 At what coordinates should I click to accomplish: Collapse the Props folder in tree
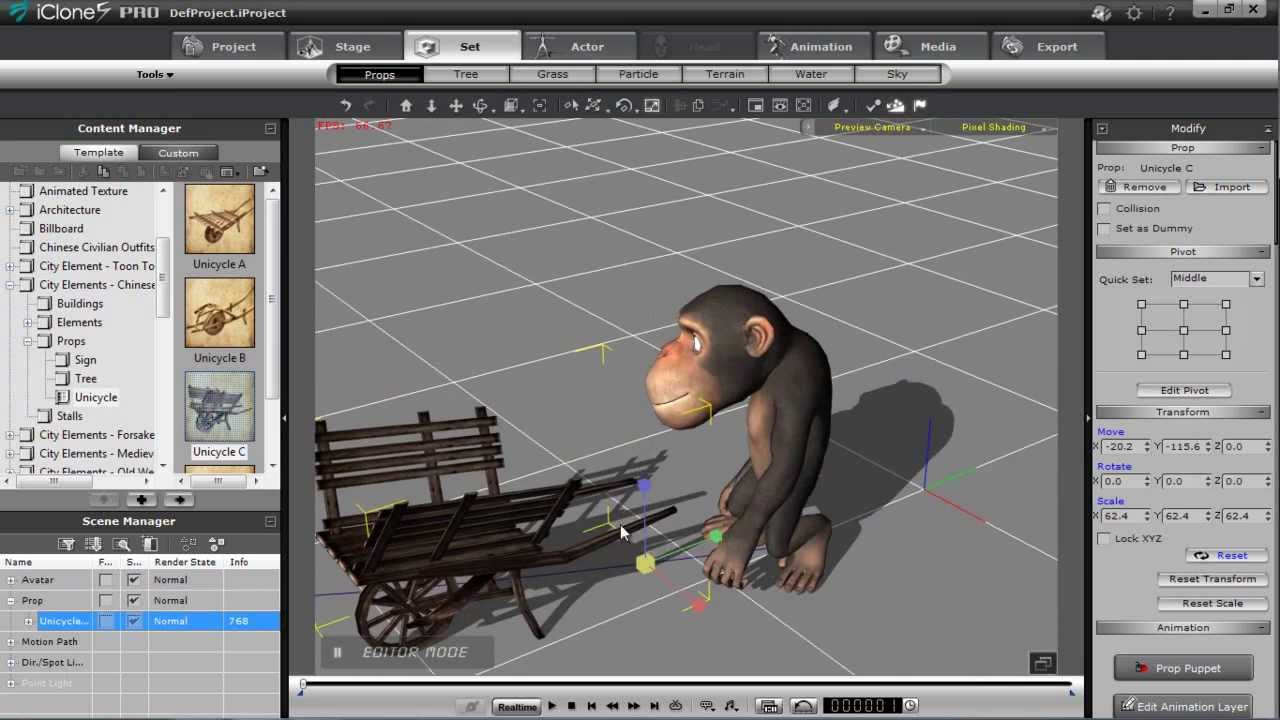[x=28, y=341]
